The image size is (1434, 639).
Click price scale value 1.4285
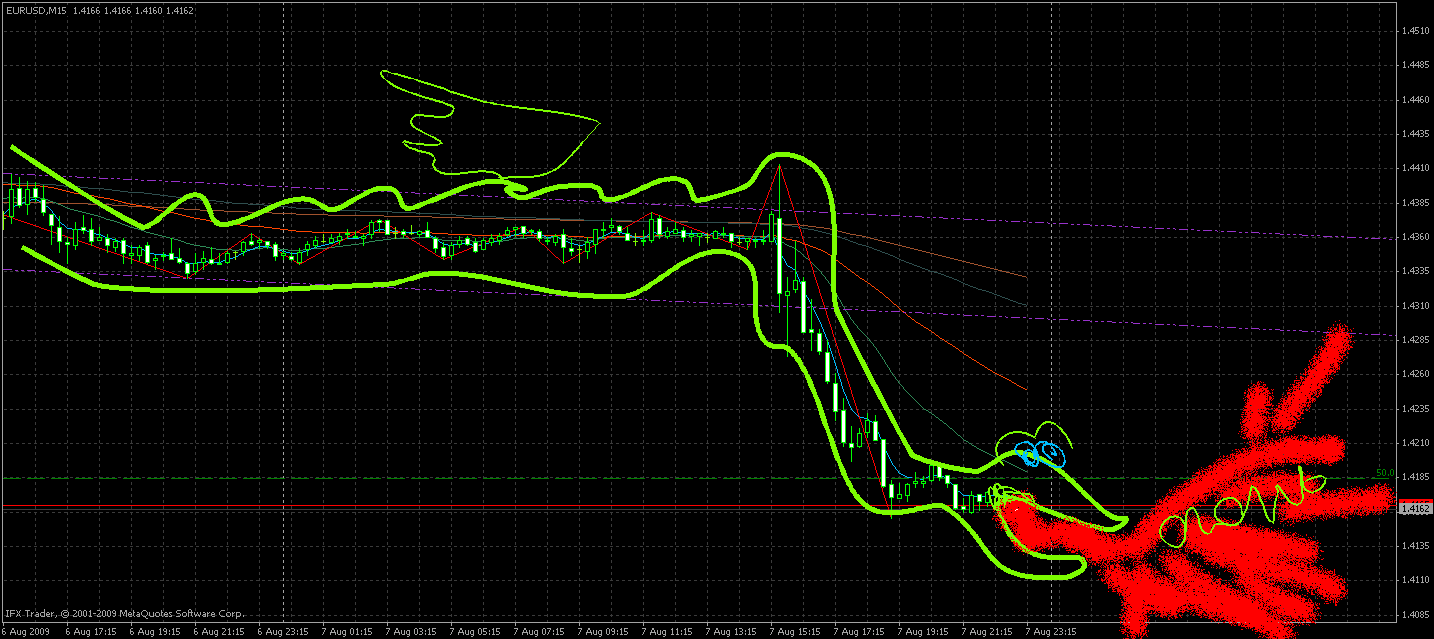[x=1415, y=340]
